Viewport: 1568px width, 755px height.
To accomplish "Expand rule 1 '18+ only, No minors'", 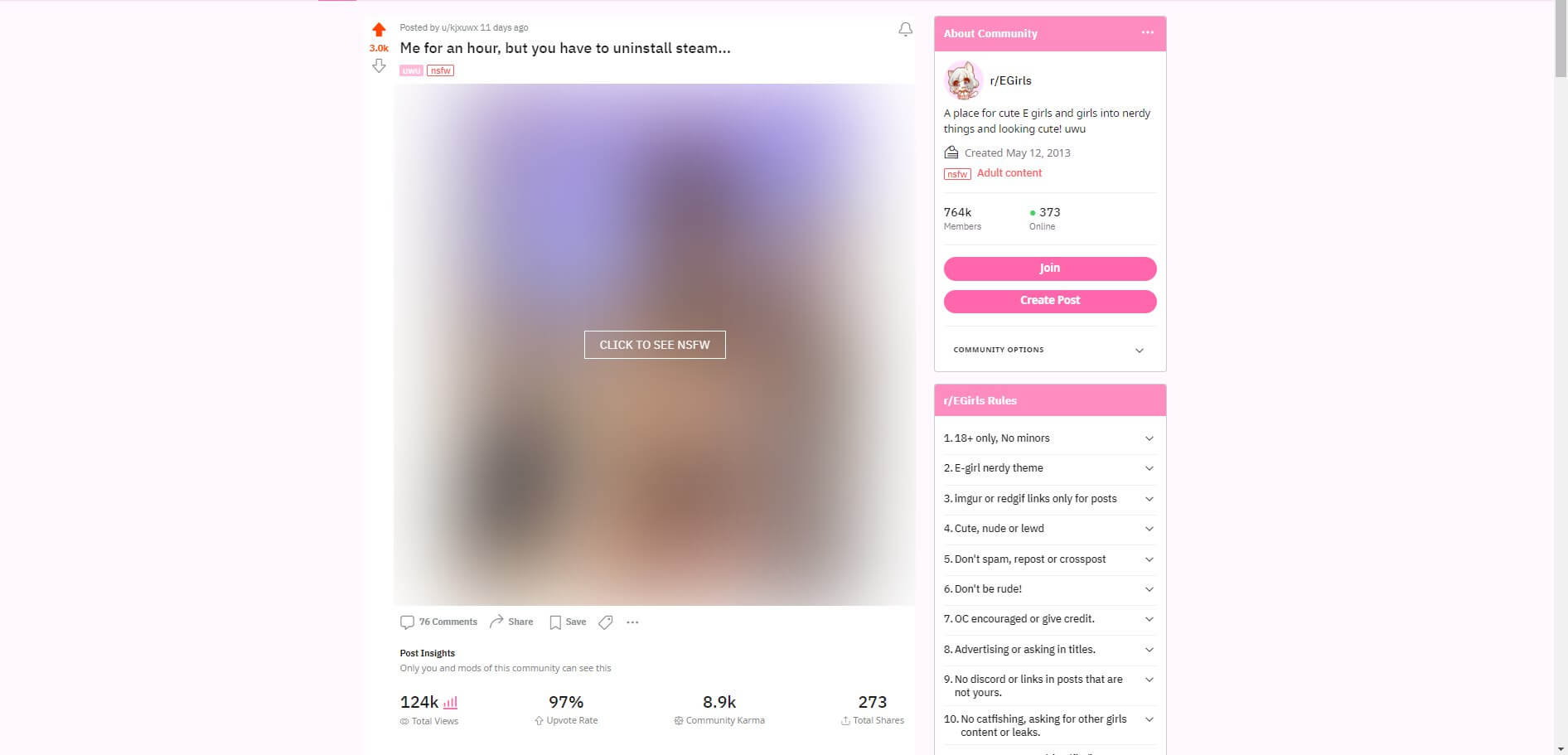I will point(1049,438).
